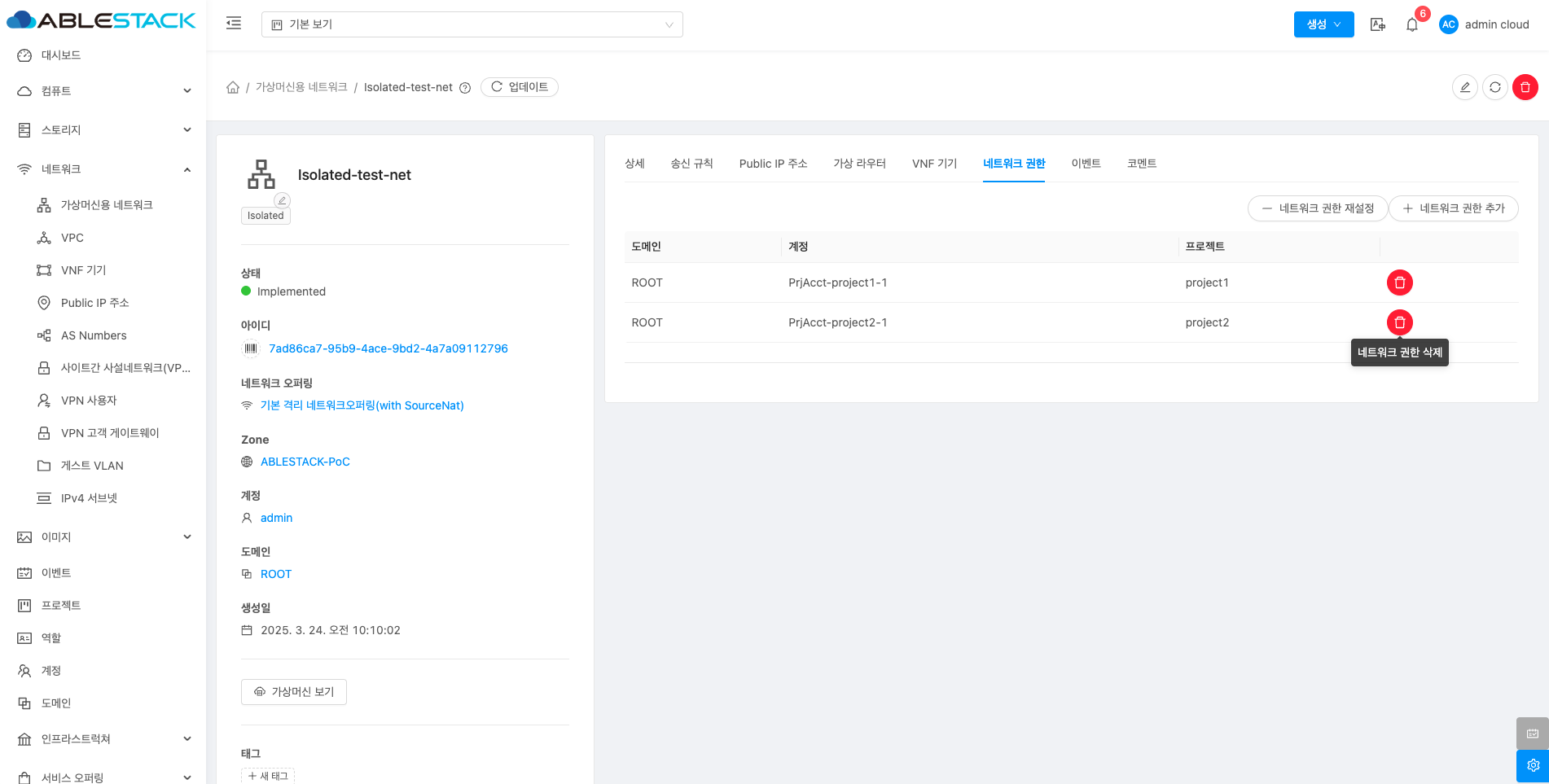Open the ABLESTACK-PoC zone link
1549x784 pixels.
click(x=305, y=462)
